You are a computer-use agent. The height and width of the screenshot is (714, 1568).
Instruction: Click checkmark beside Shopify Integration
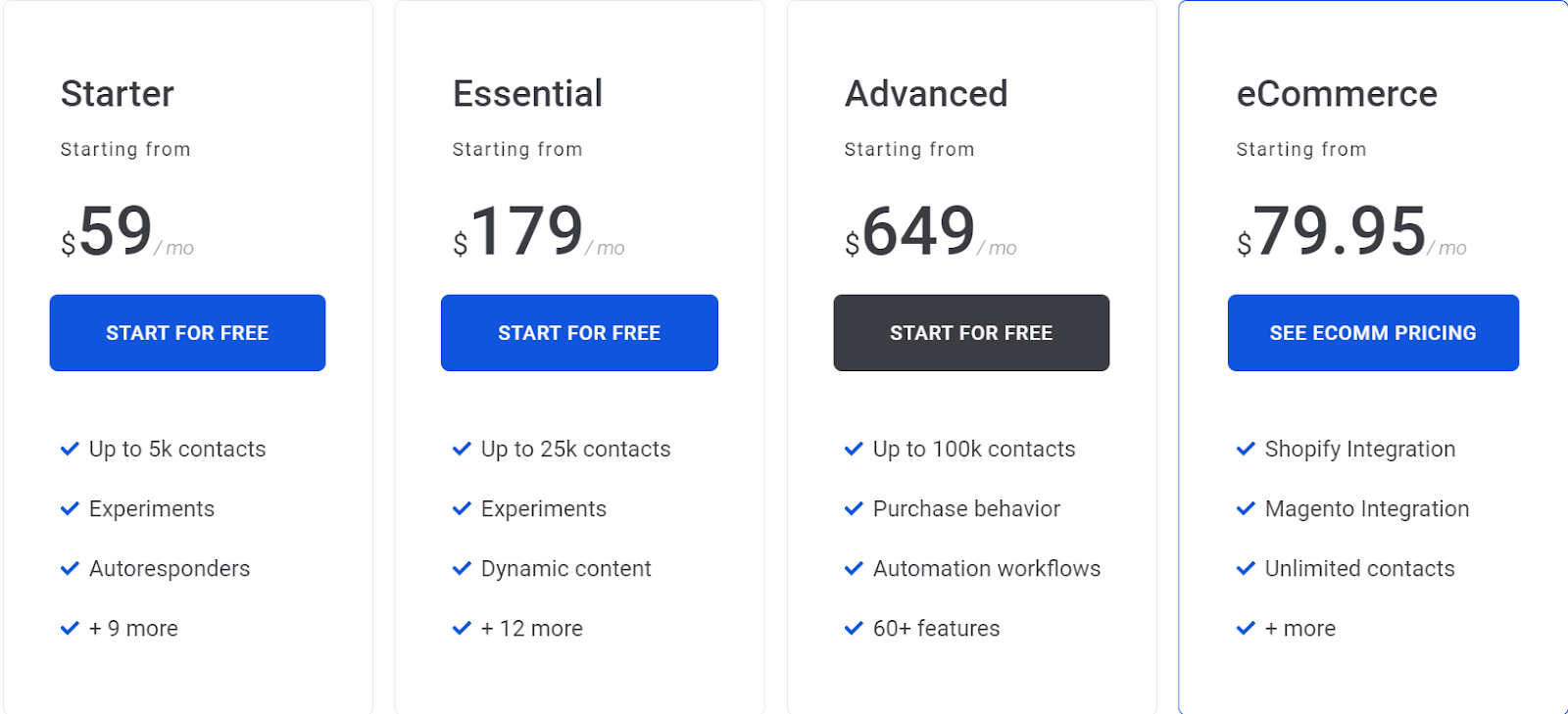pyautogui.click(x=1246, y=449)
